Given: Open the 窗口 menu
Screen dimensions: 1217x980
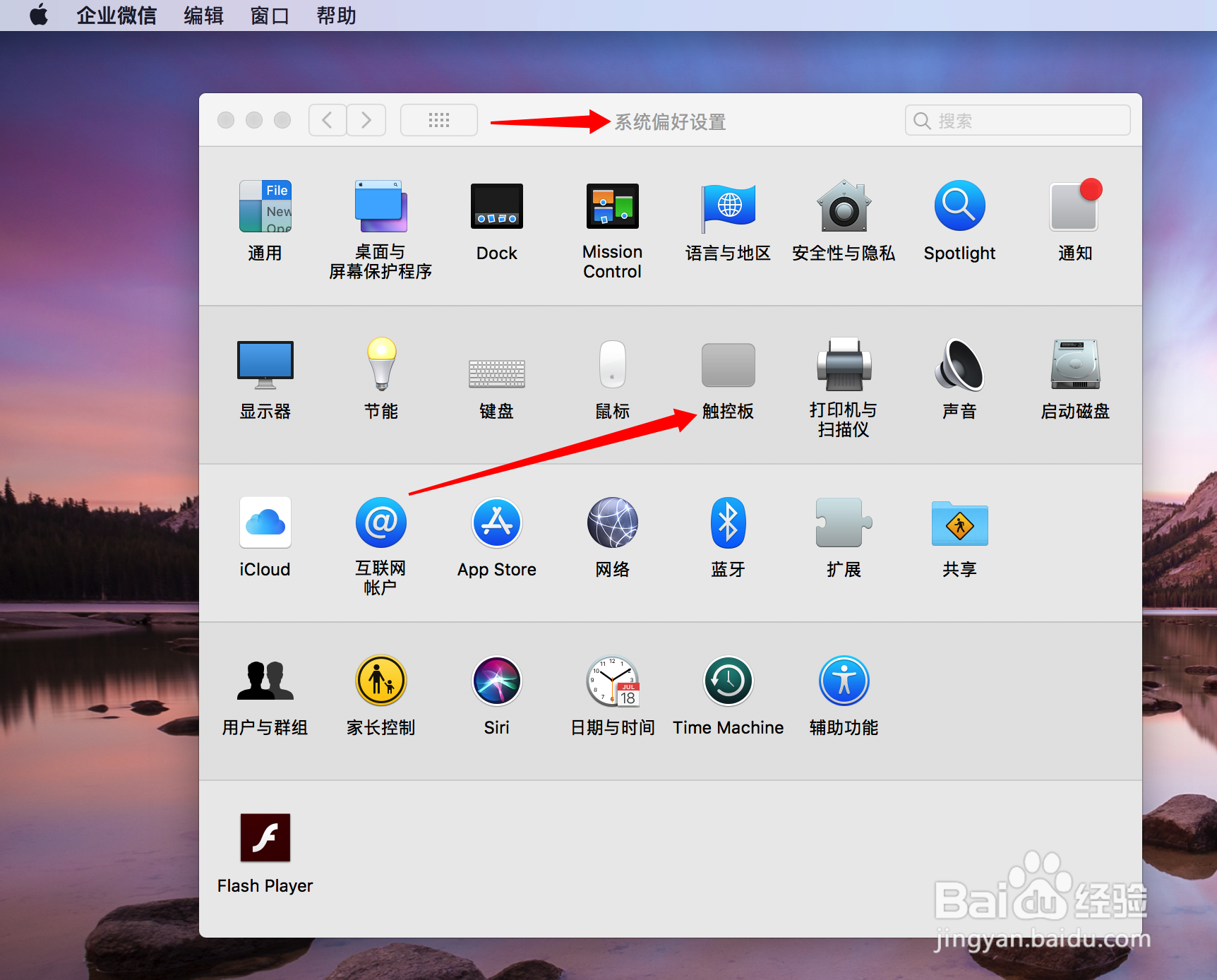Looking at the screenshot, I should coord(269,15).
